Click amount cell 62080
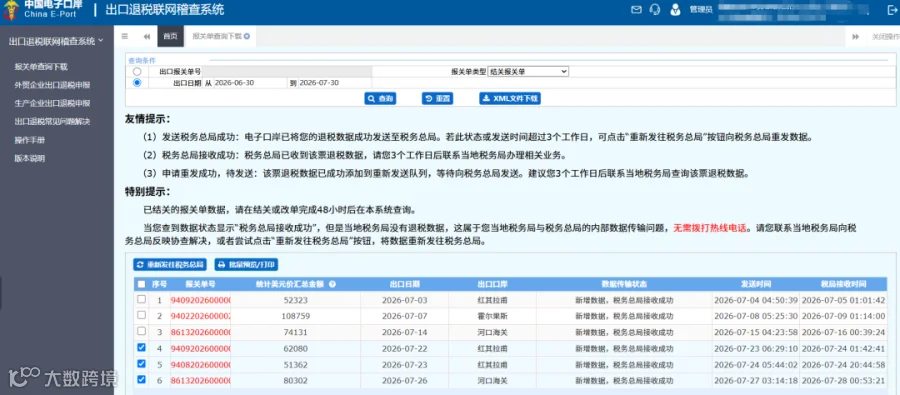The height and width of the screenshot is (395, 900). coord(296,348)
